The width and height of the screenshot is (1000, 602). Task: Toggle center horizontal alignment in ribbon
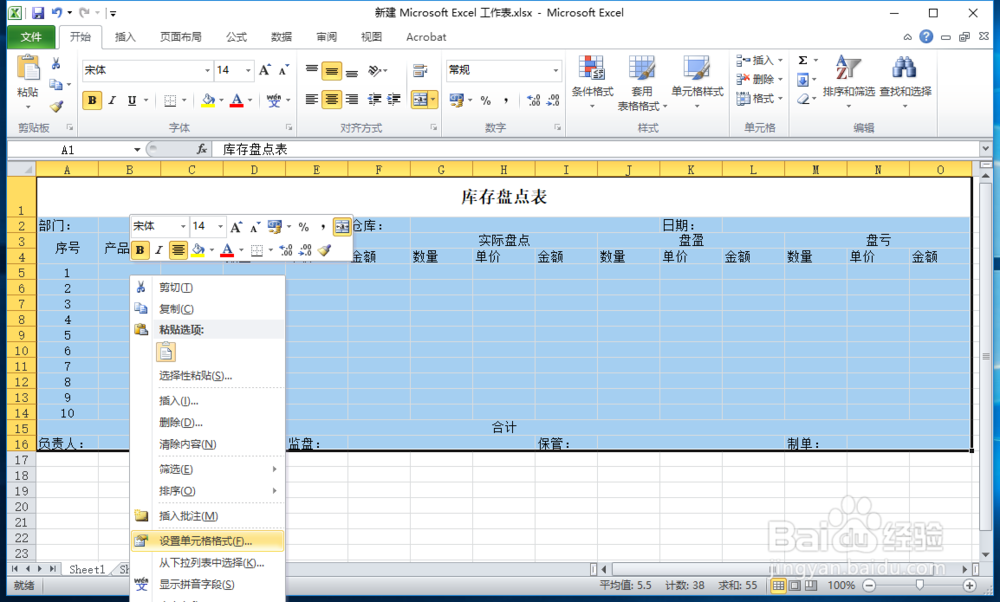click(331, 99)
